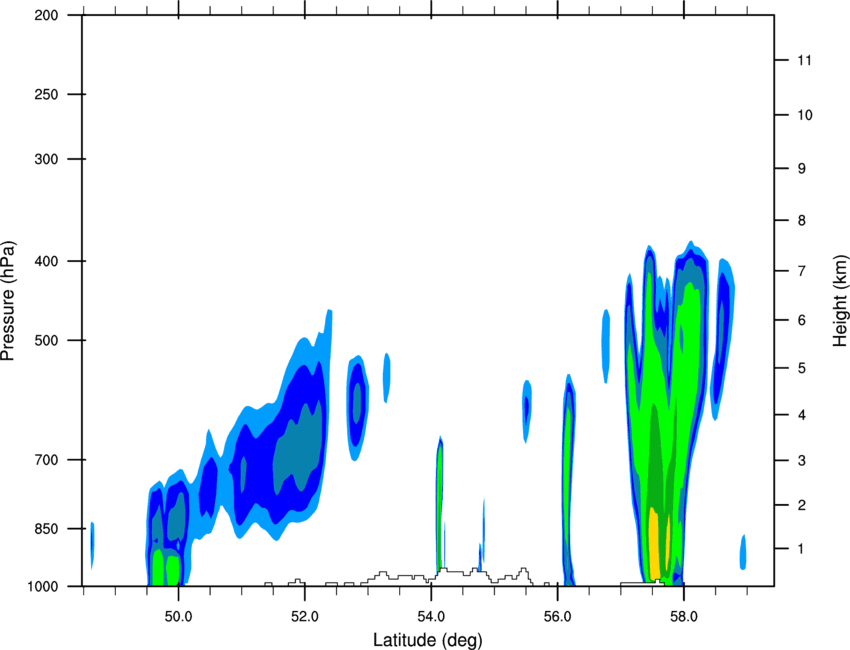Click the 11 km height tick label
This screenshot has width=850, height=650.
(x=804, y=60)
